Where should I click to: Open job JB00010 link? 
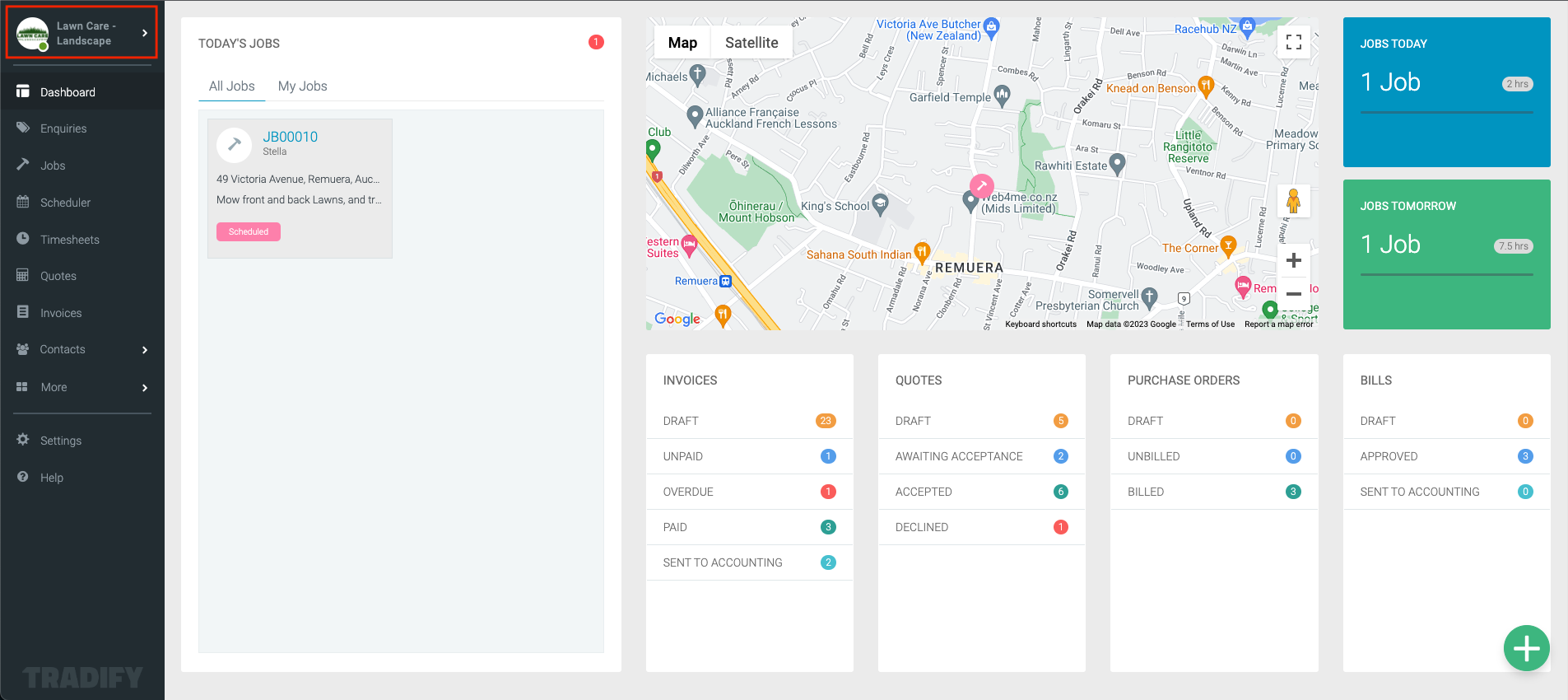pyautogui.click(x=290, y=137)
